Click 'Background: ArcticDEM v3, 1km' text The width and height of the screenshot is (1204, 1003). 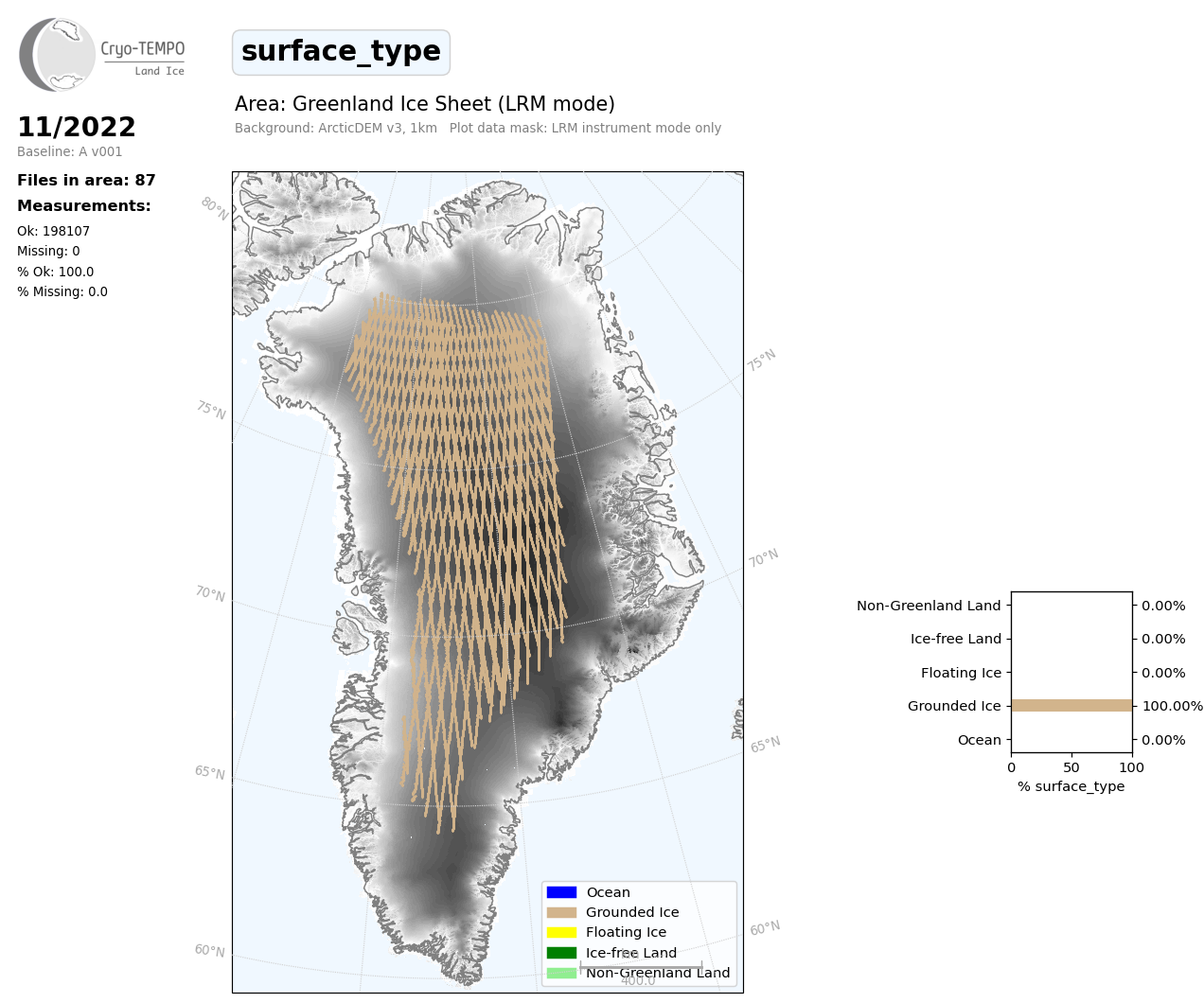coord(336,128)
